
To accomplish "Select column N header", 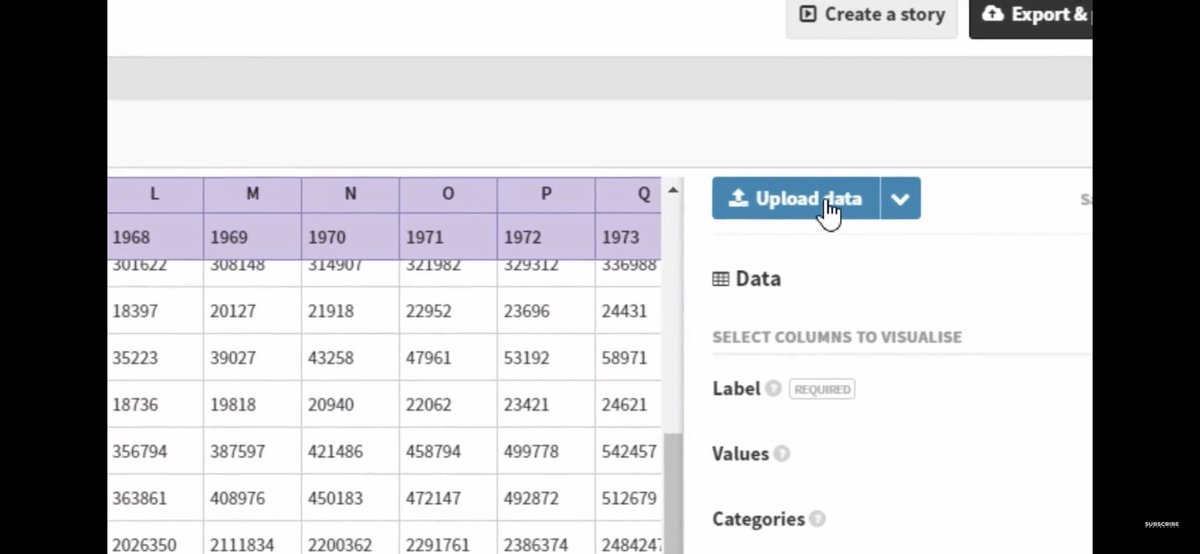I will click(351, 195).
